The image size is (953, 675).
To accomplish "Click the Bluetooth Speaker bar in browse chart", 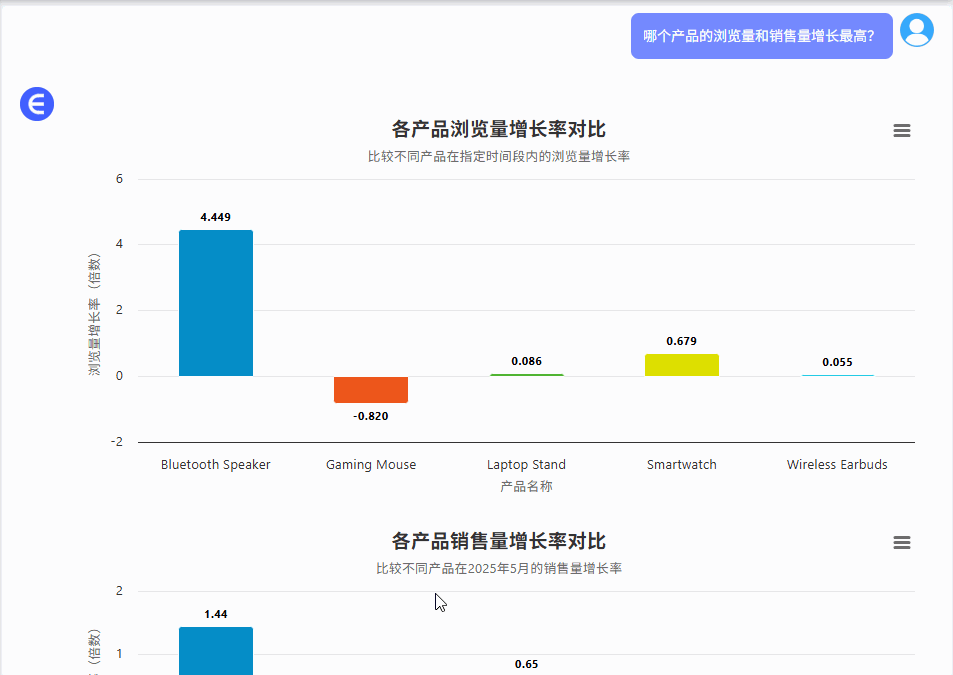I will click(216, 303).
